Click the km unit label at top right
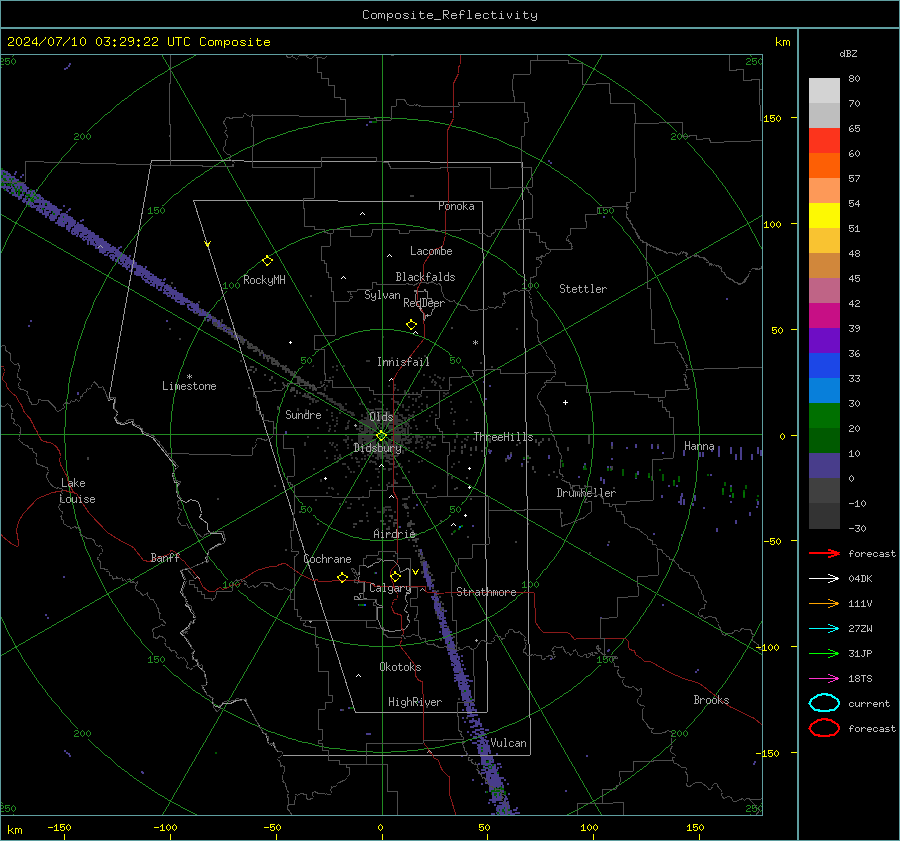This screenshot has width=900, height=841. (782, 42)
